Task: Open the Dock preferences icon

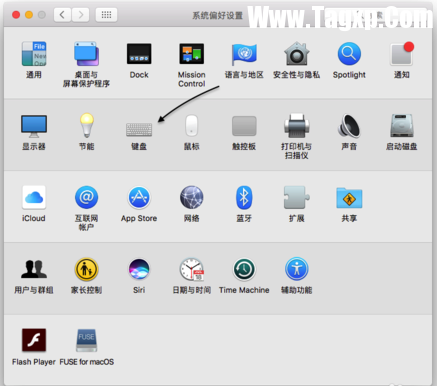Action: [139, 54]
